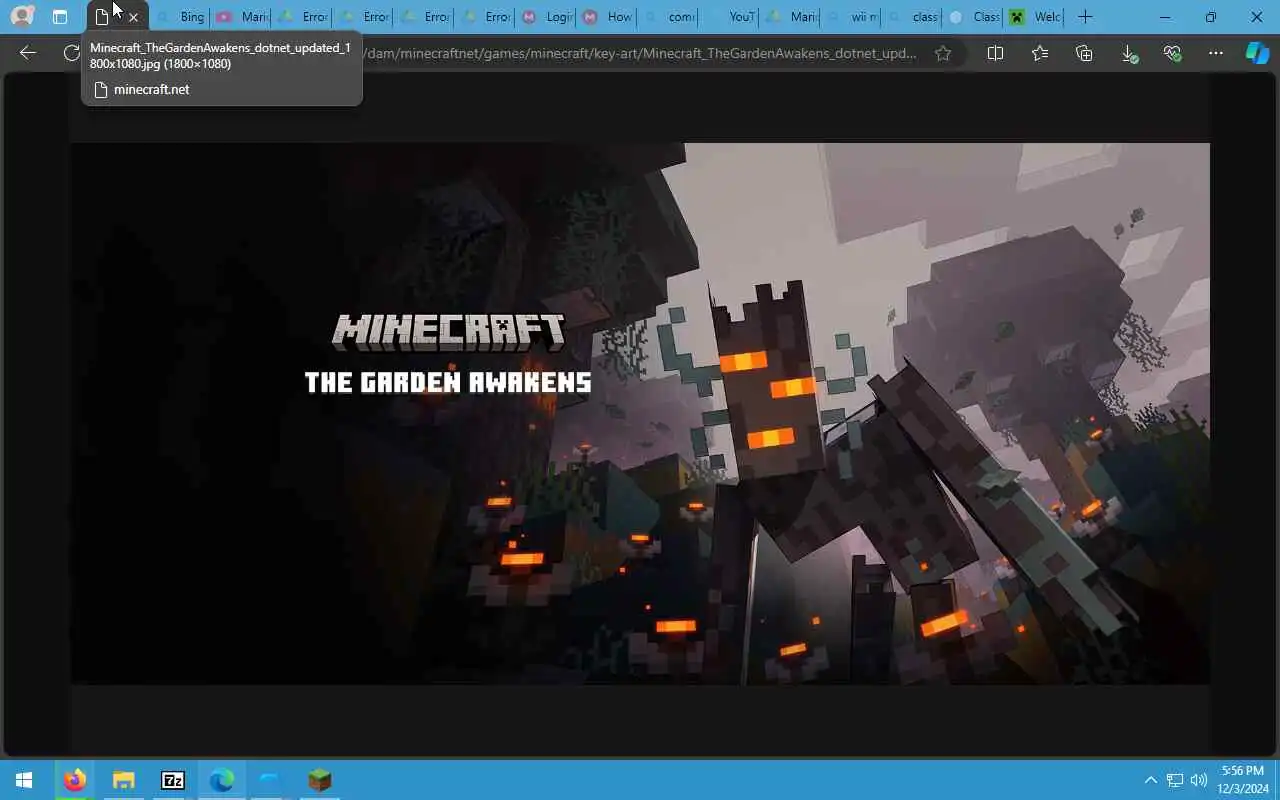Open Settings and more menu
Viewport: 1280px width, 800px height.
(x=1216, y=53)
